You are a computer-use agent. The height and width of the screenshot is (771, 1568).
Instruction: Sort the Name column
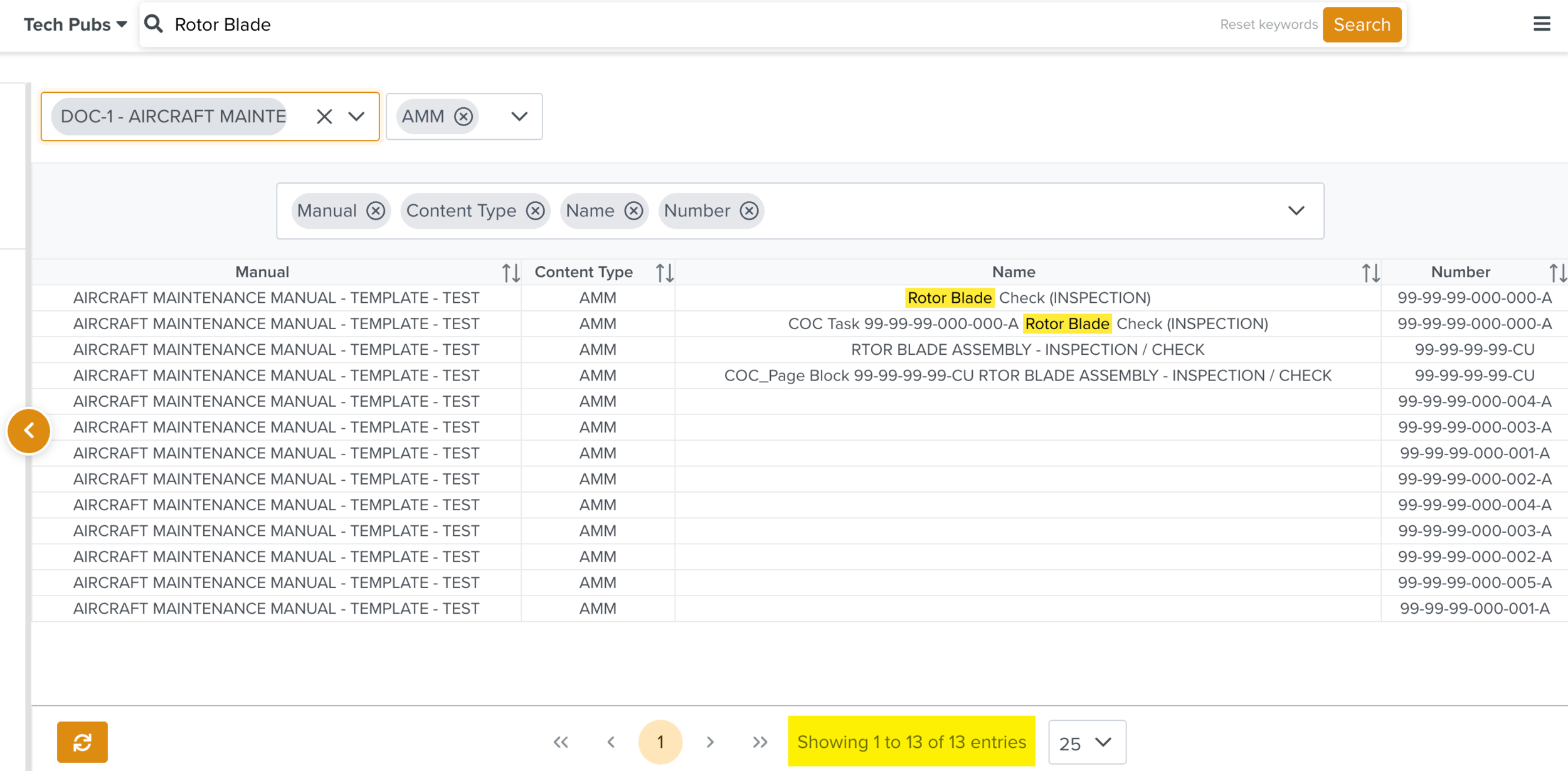coord(1371,272)
